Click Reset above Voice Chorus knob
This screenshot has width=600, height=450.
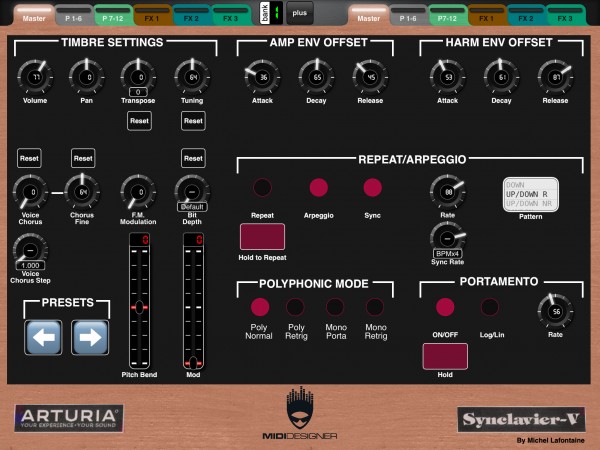[29, 158]
